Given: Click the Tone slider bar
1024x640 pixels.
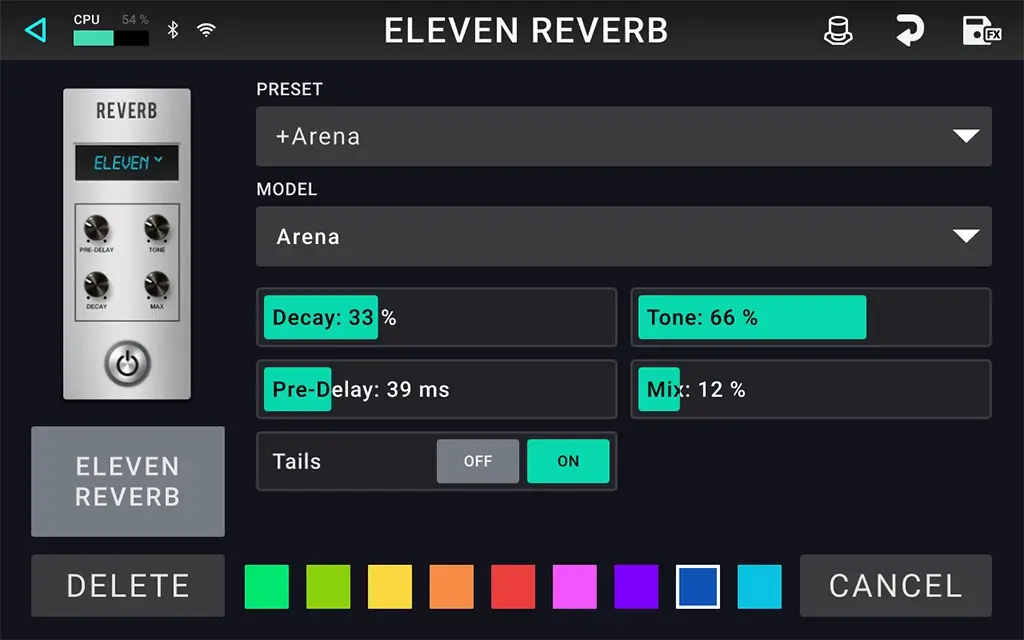Looking at the screenshot, I should click(810, 318).
